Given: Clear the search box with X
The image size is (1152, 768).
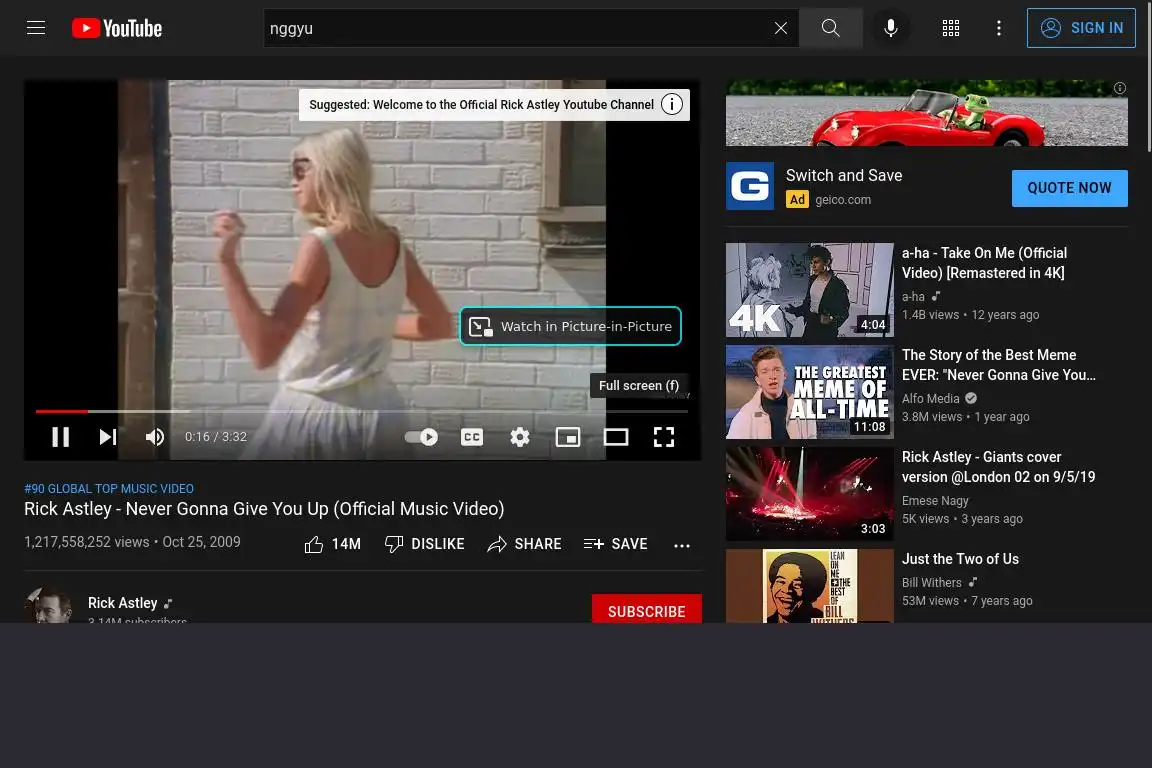Looking at the screenshot, I should pos(780,28).
